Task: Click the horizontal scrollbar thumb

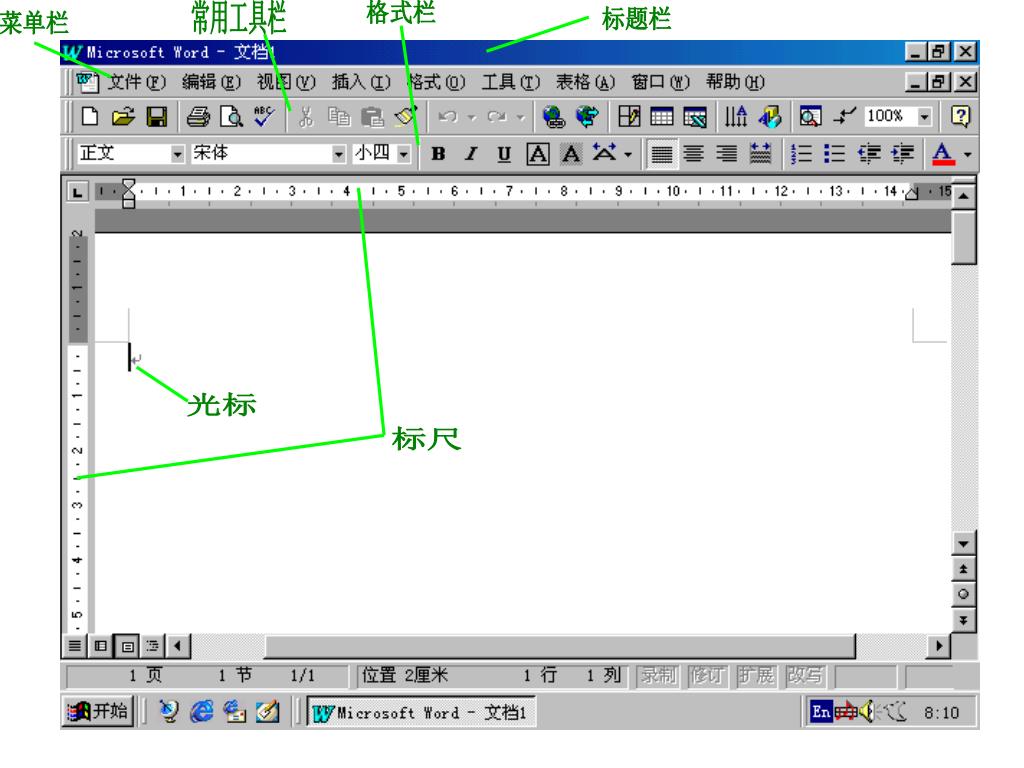Action: pos(560,646)
